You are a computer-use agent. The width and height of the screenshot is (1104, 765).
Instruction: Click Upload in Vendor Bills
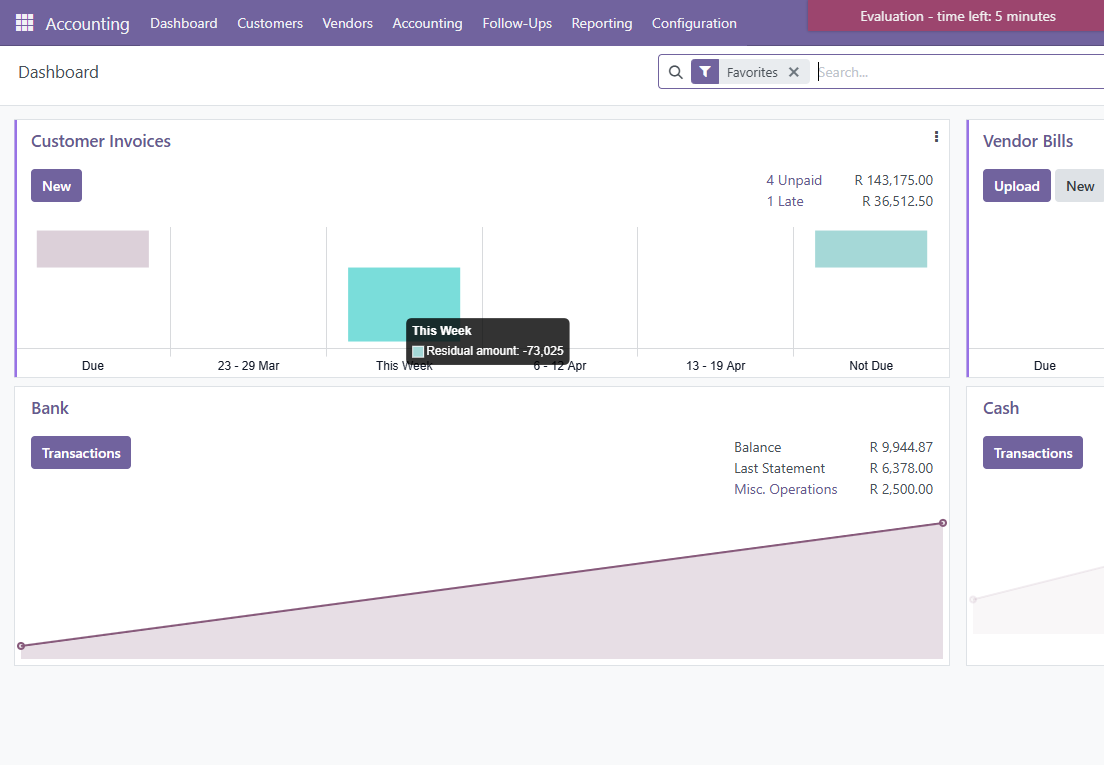click(x=1017, y=186)
